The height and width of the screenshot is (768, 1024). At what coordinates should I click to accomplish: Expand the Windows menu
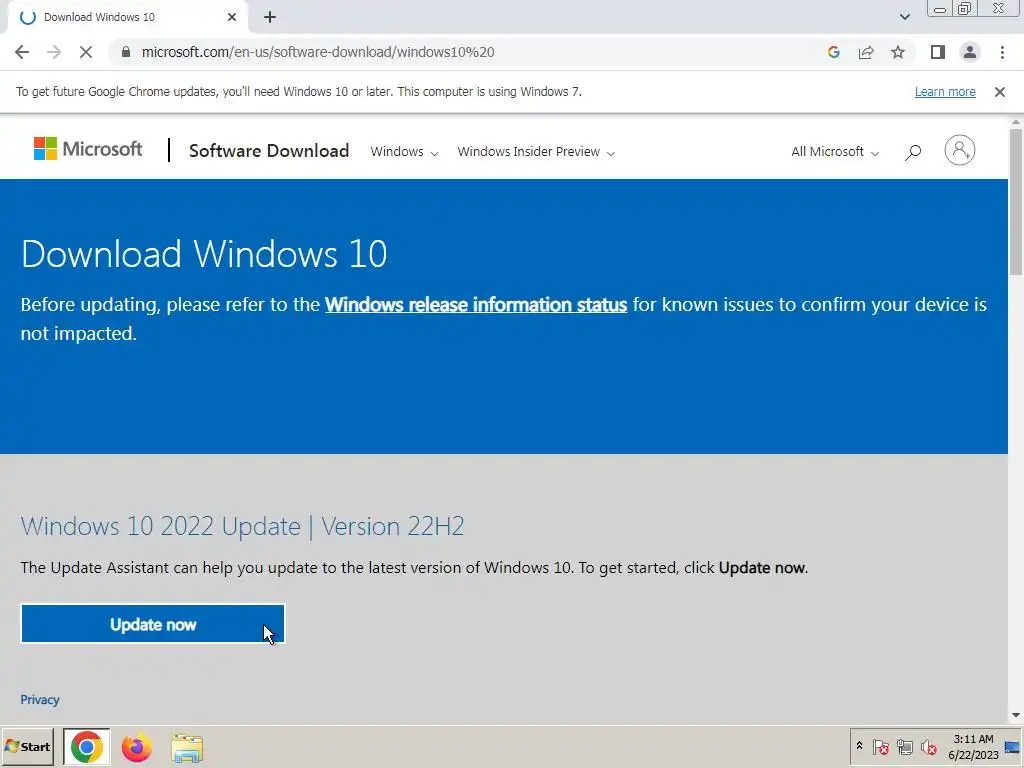point(404,152)
